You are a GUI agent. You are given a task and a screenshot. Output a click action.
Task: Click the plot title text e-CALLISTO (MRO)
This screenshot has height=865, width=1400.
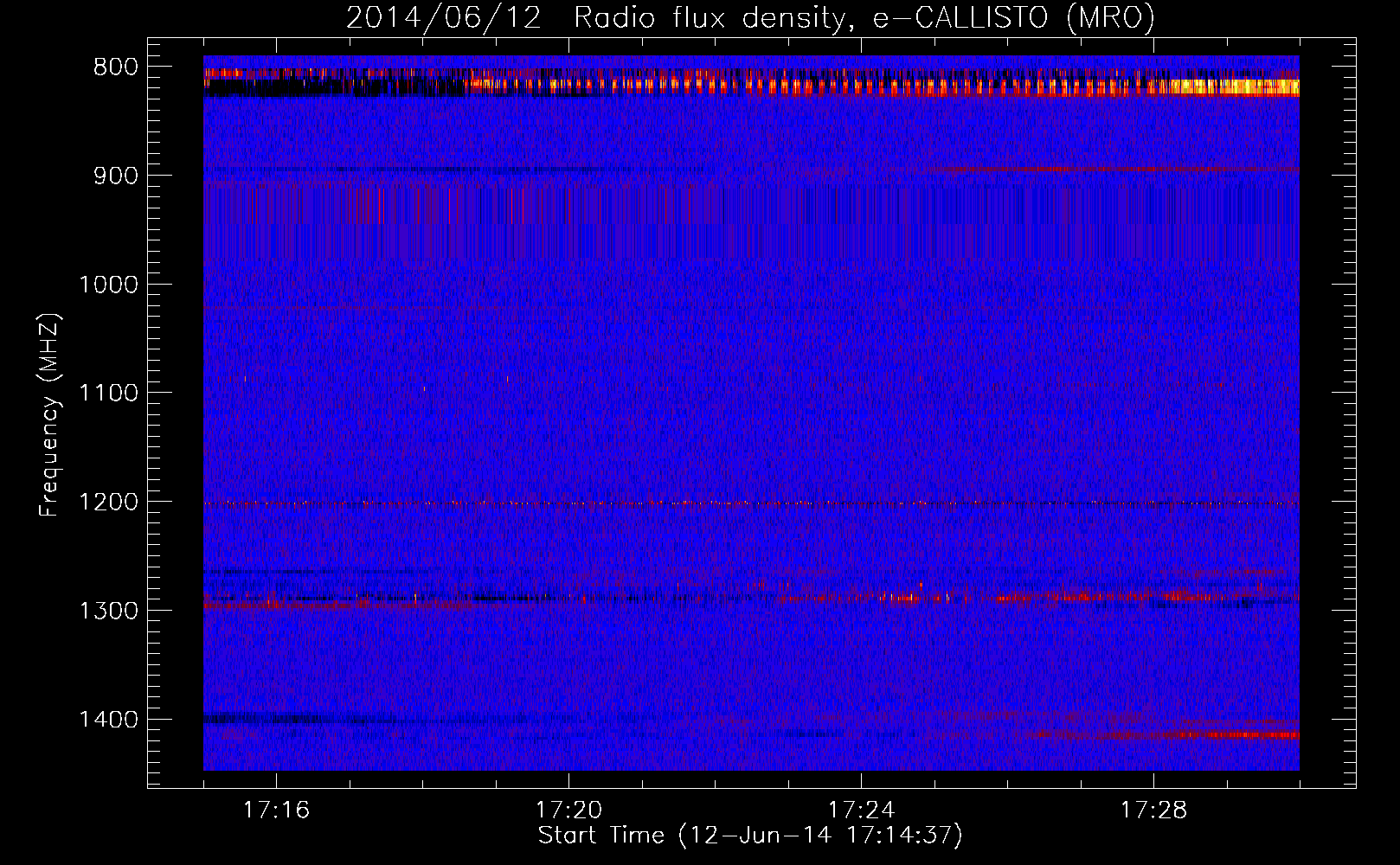1013,17
